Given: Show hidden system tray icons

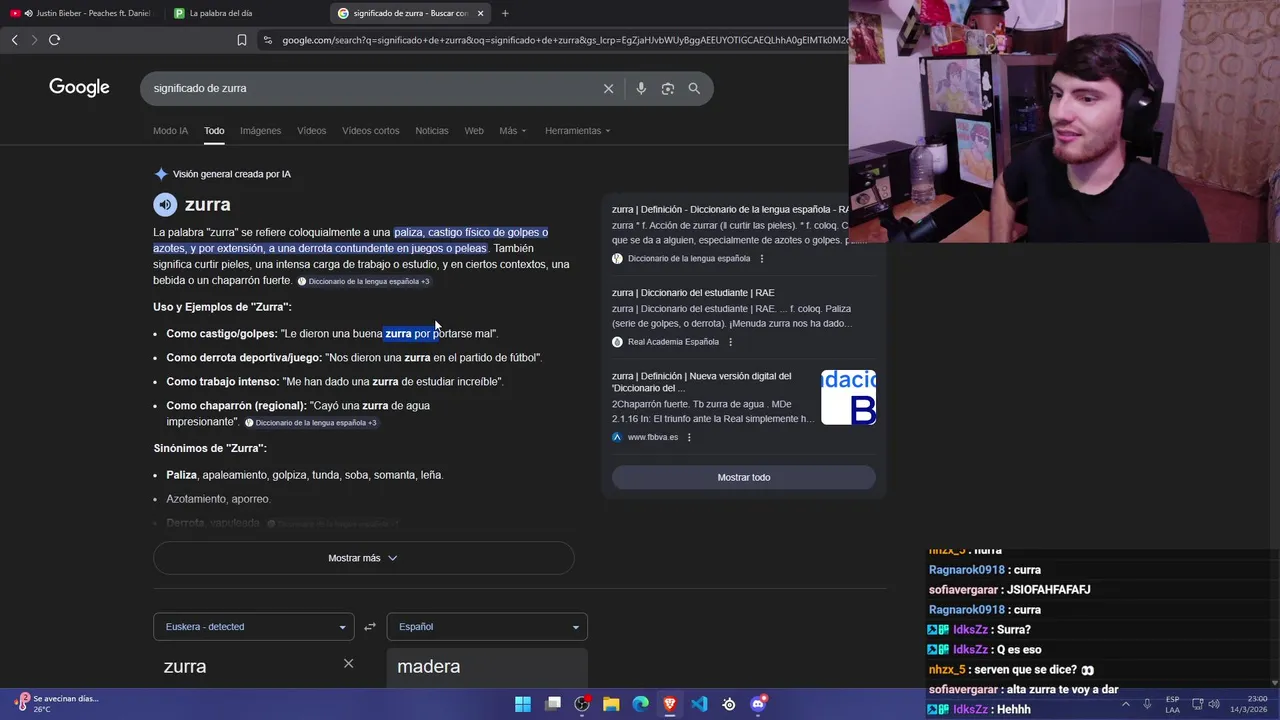Looking at the screenshot, I should coord(1125,704).
